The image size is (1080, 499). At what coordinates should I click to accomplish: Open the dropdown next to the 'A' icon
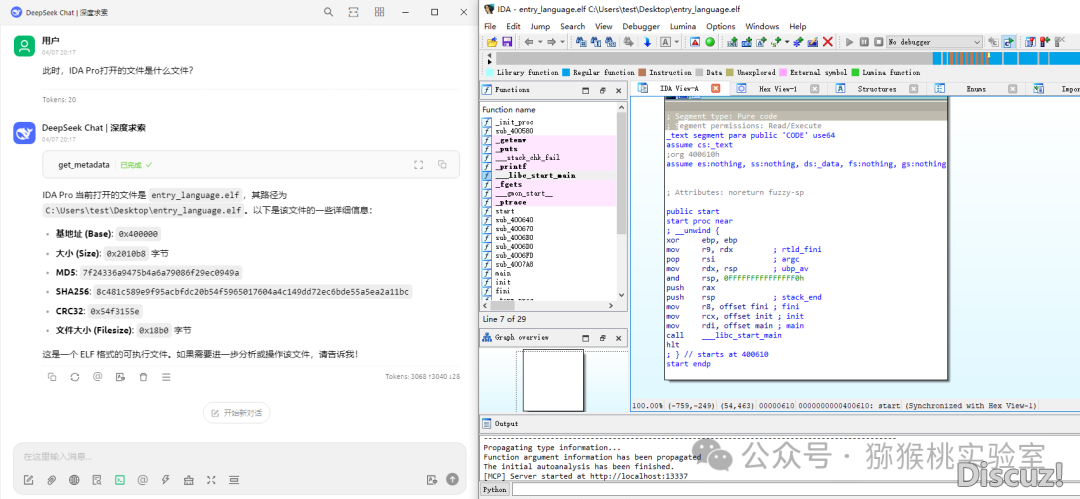click(676, 42)
